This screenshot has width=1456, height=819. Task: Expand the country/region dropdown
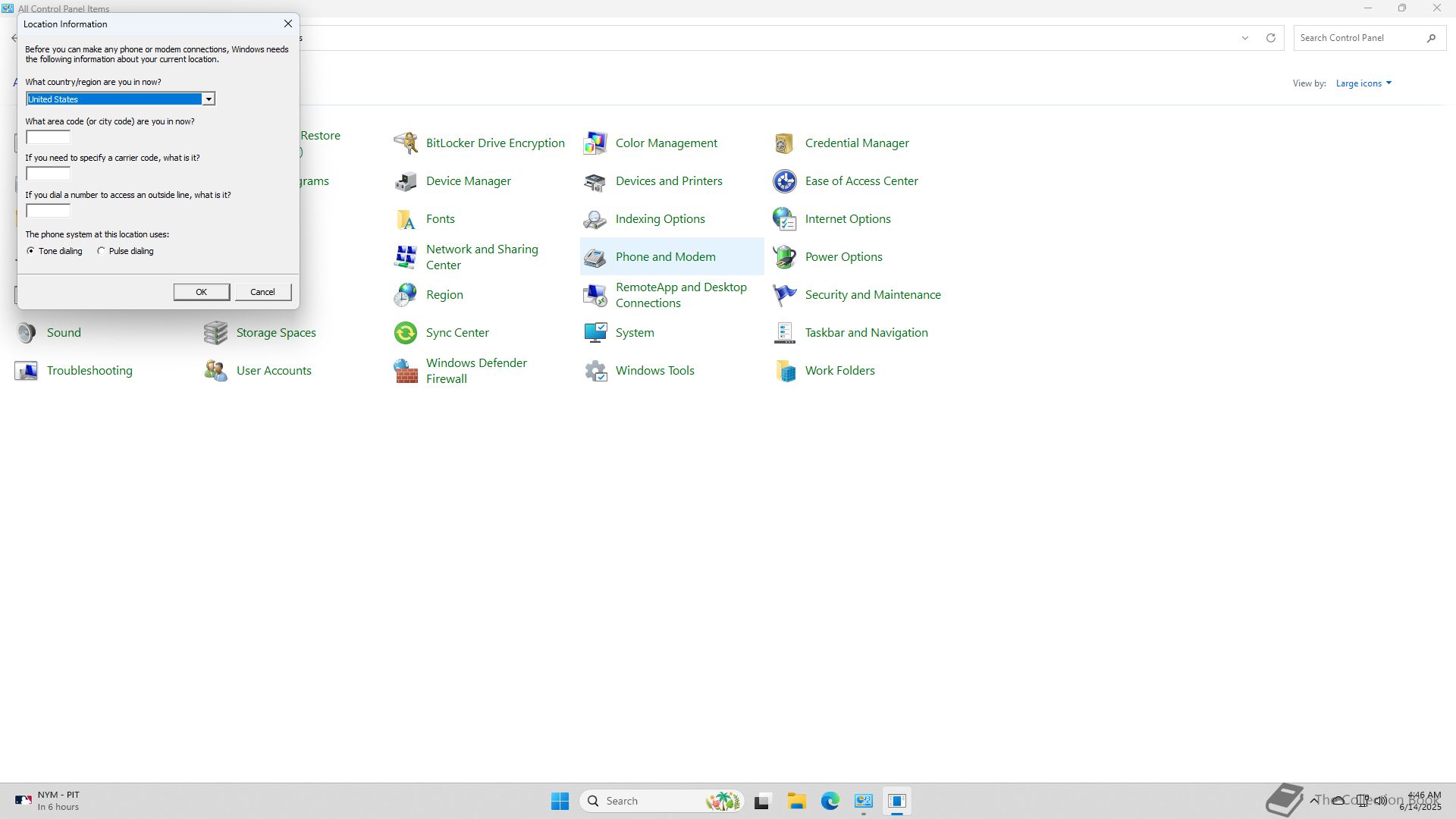click(x=208, y=99)
